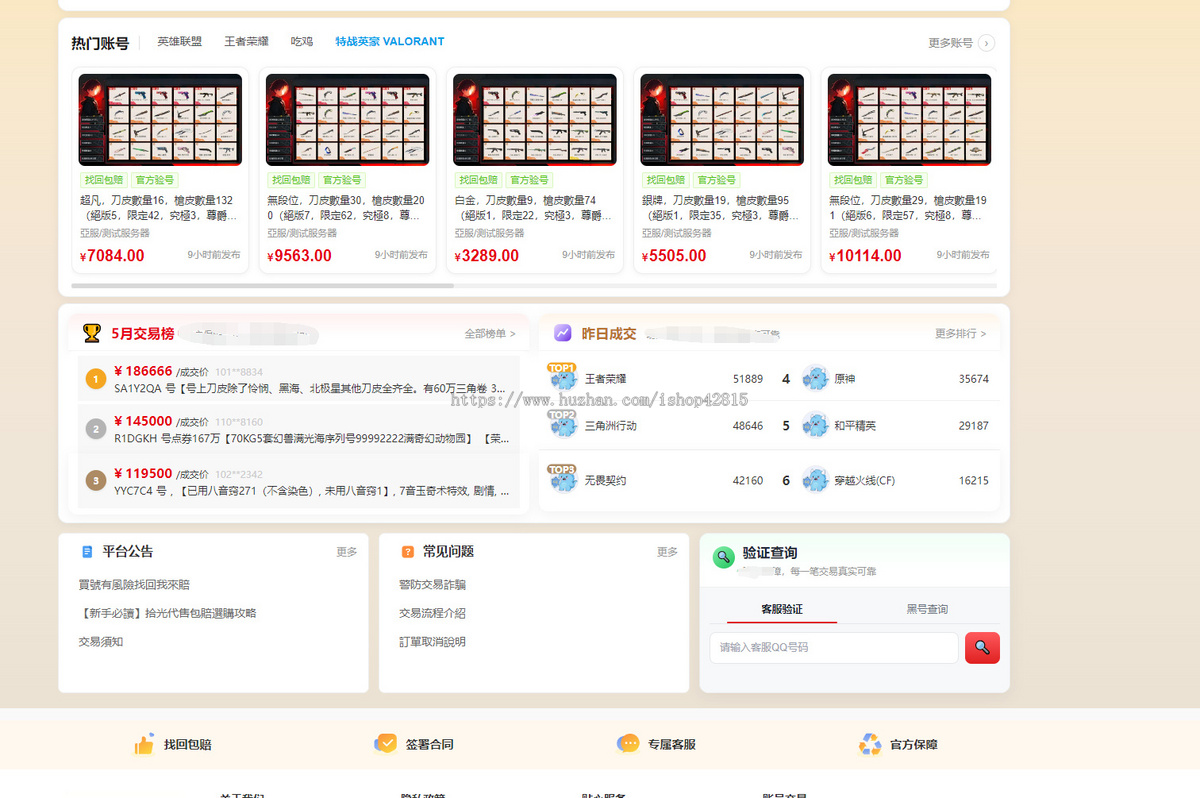Click the contract icon beside 签署合同
Image resolution: width=1200 pixels, height=798 pixels.
385,744
